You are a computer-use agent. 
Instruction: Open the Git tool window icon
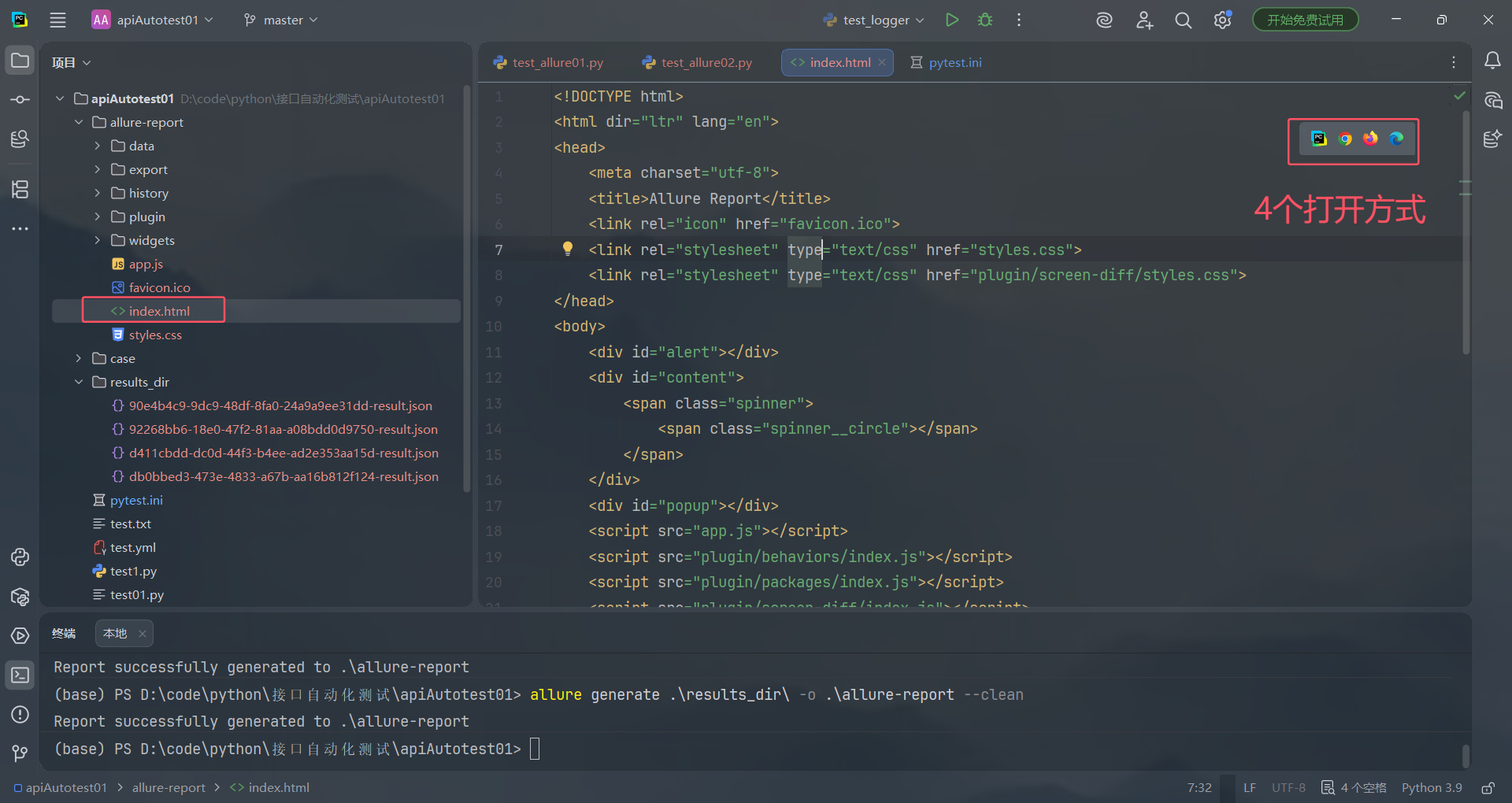[x=20, y=753]
